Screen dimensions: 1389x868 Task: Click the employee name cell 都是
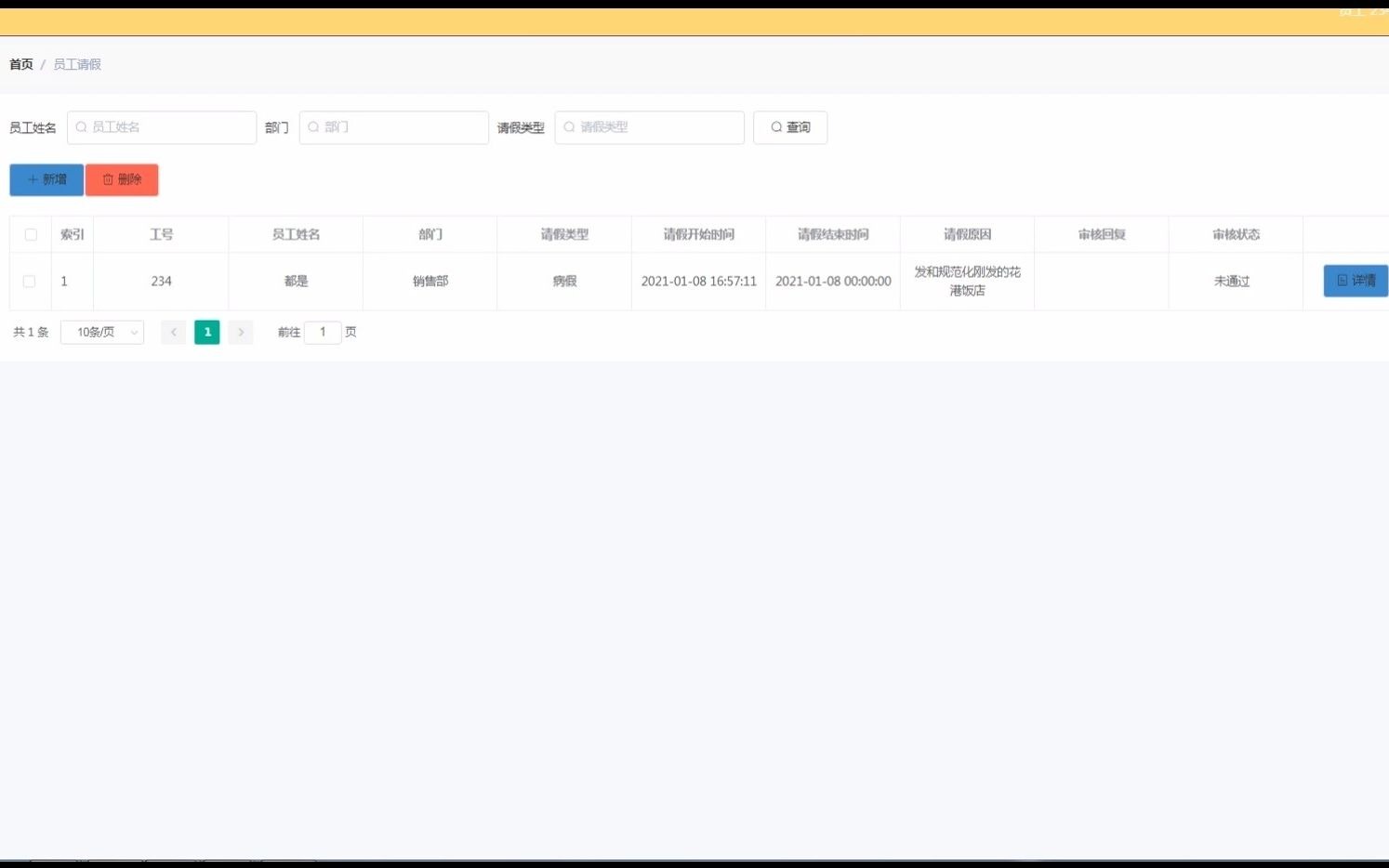click(x=296, y=281)
